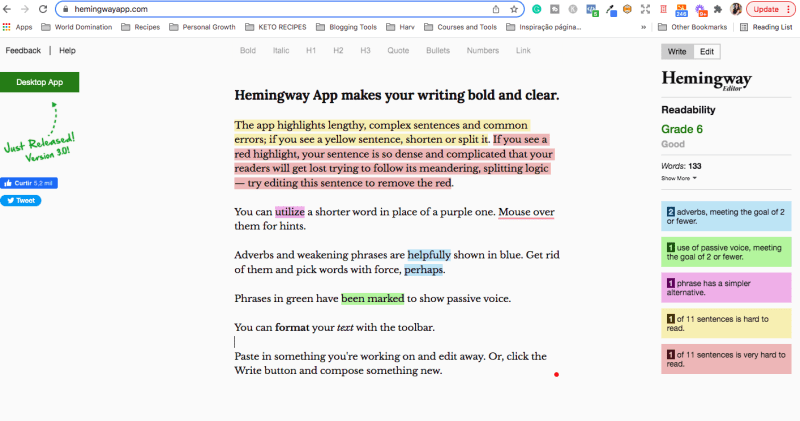Screen dimensions: 800x421
Task: Open the Grammarly extension icon
Action: pos(537,9)
